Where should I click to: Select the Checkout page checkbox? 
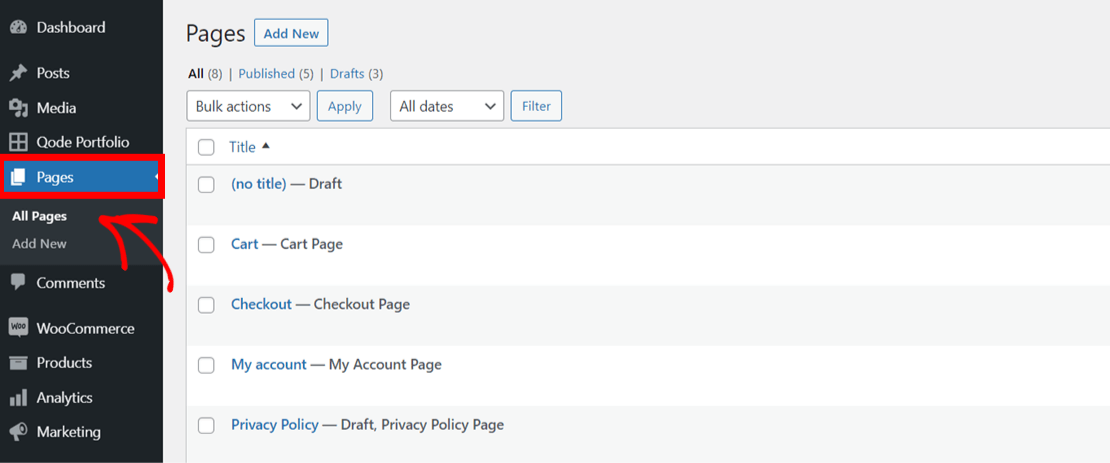pos(206,305)
